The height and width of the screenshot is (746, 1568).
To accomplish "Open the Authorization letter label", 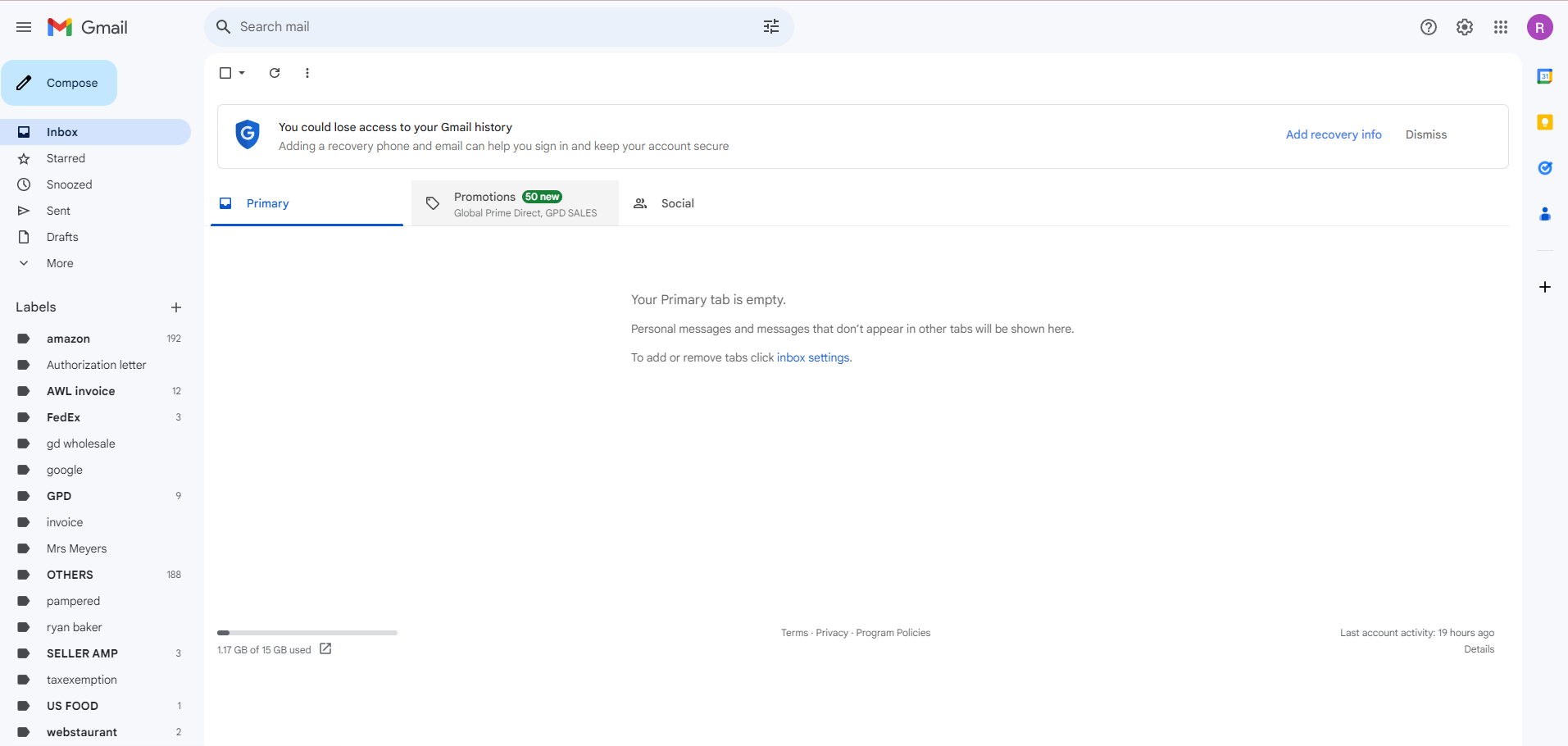I will pyautogui.click(x=95, y=365).
